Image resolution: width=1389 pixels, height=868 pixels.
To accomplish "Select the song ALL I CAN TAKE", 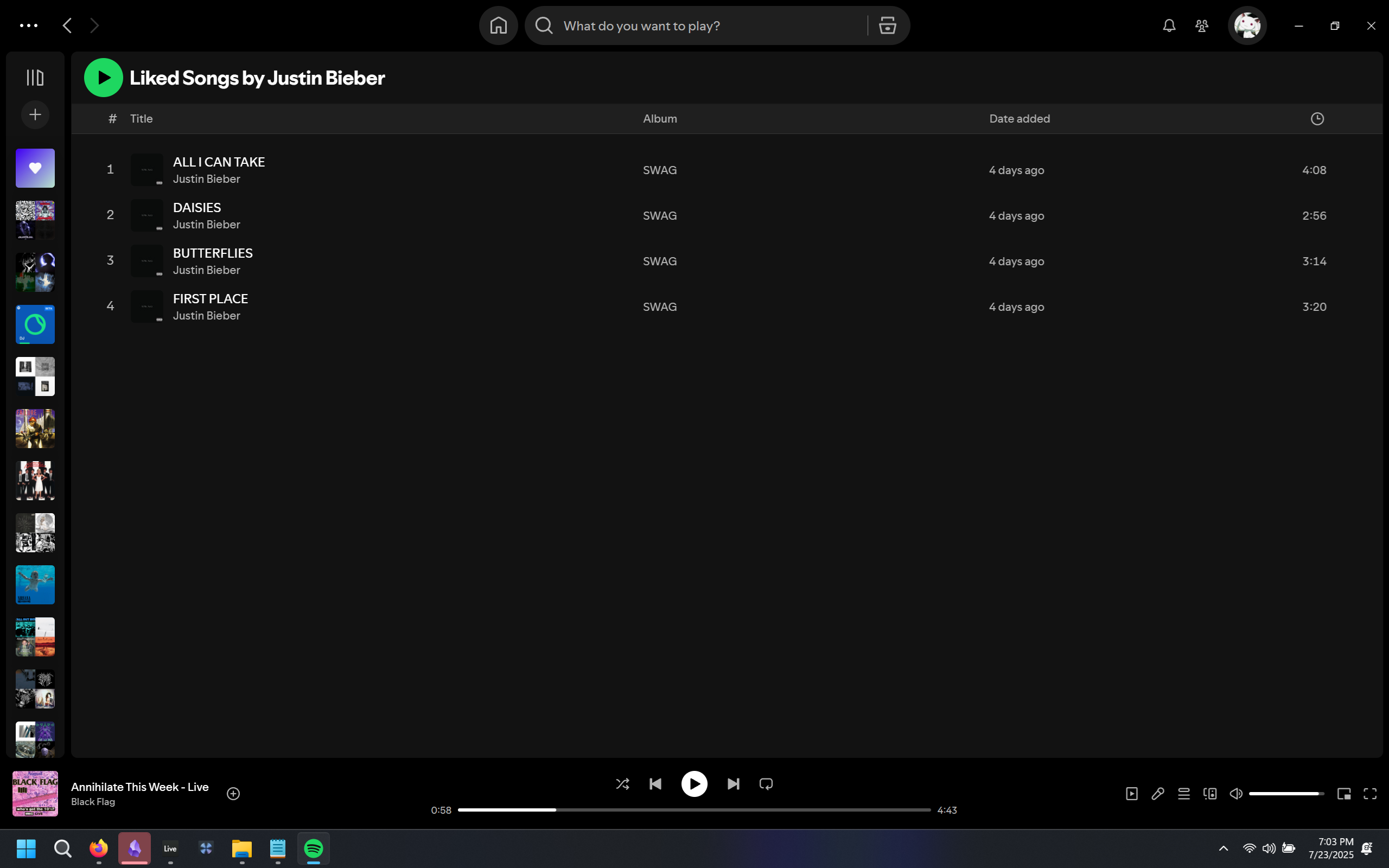I will tap(219, 162).
